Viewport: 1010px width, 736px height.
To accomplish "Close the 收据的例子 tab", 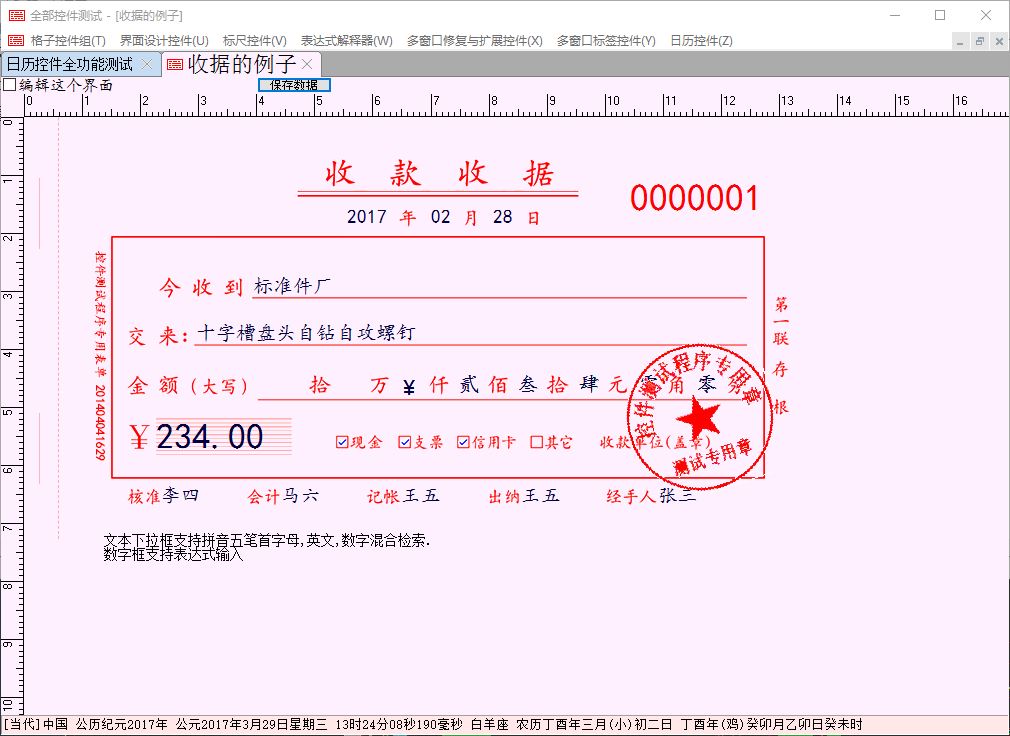I will tap(307, 64).
